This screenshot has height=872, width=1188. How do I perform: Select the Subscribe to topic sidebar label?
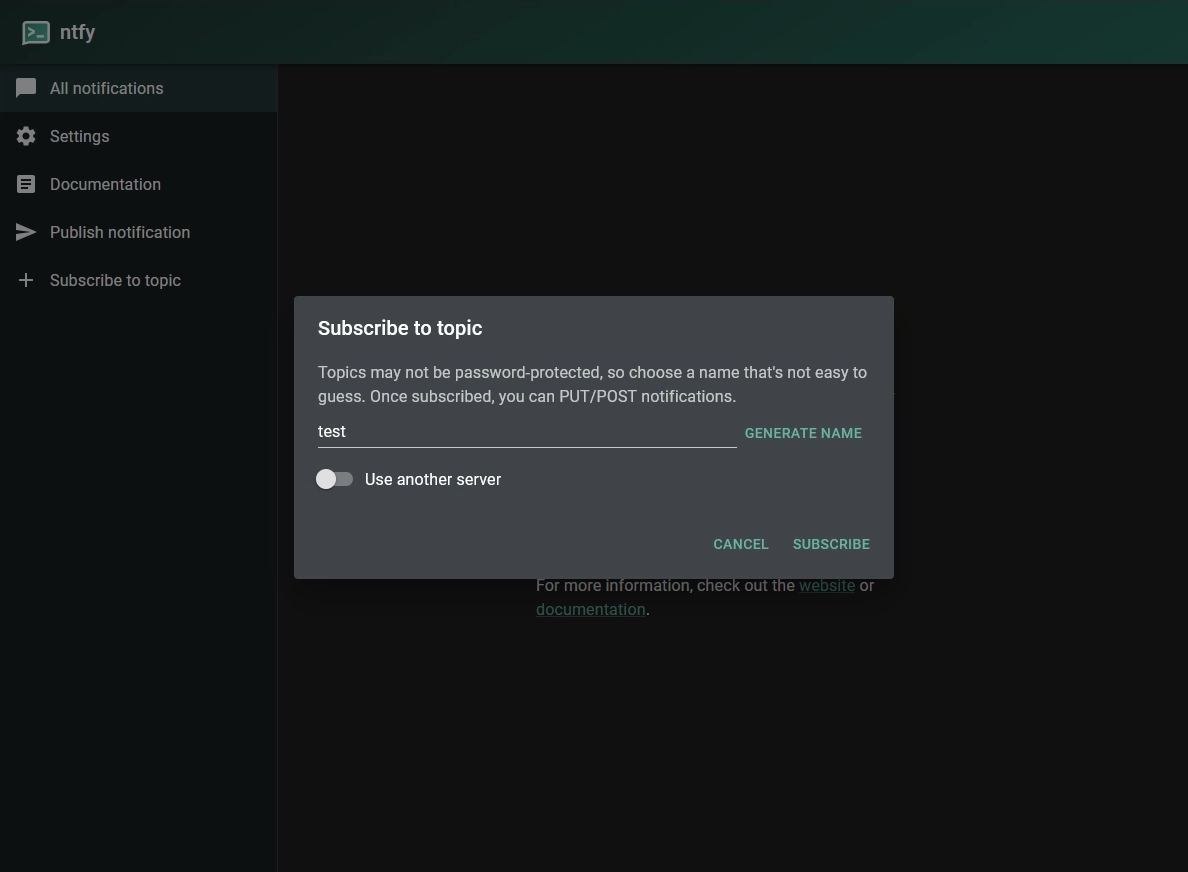tap(115, 280)
